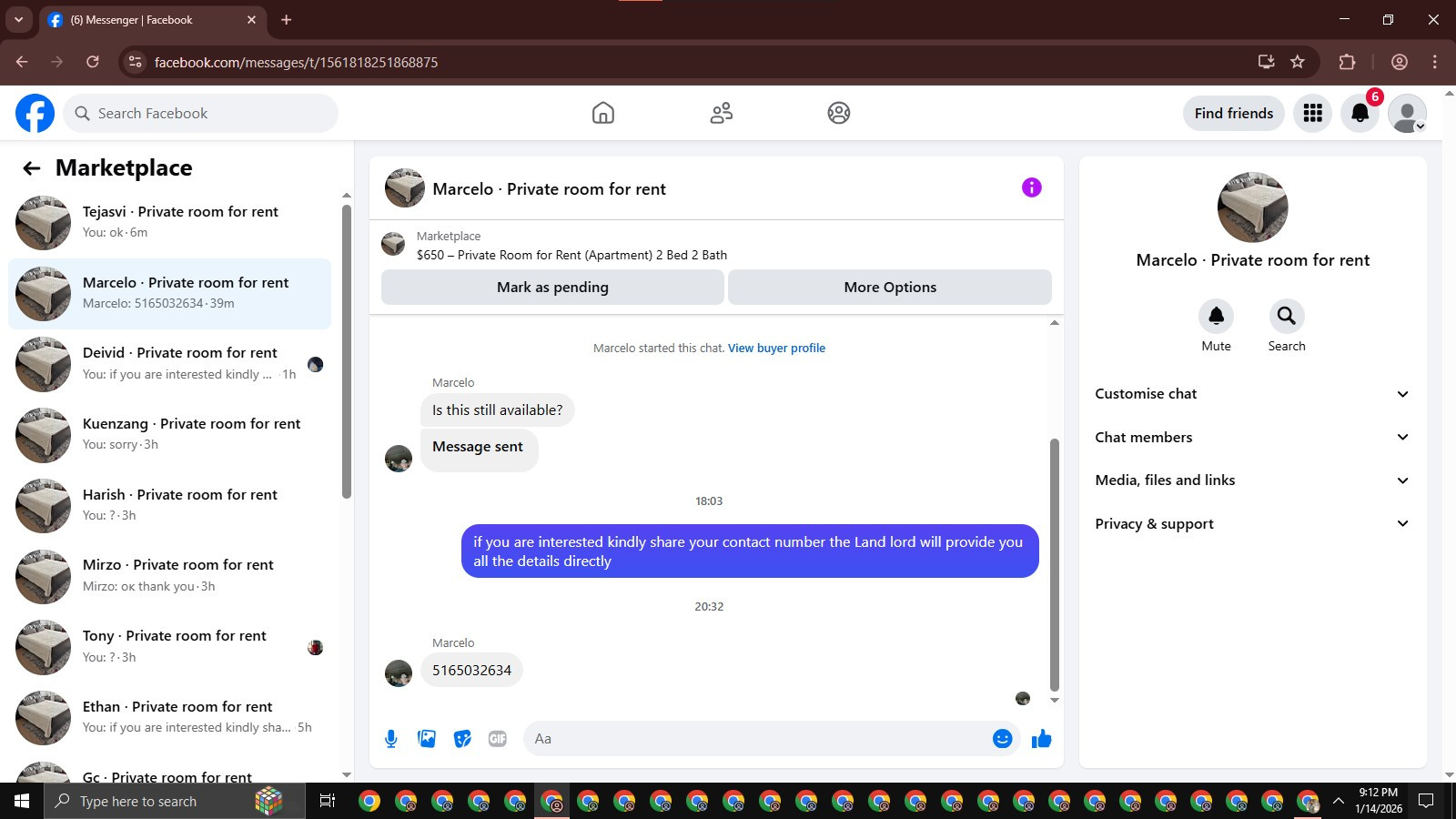Viewport: 1456px width, 819px height.
Task: Open Kuenzang private room conversation
Action: click(x=170, y=434)
